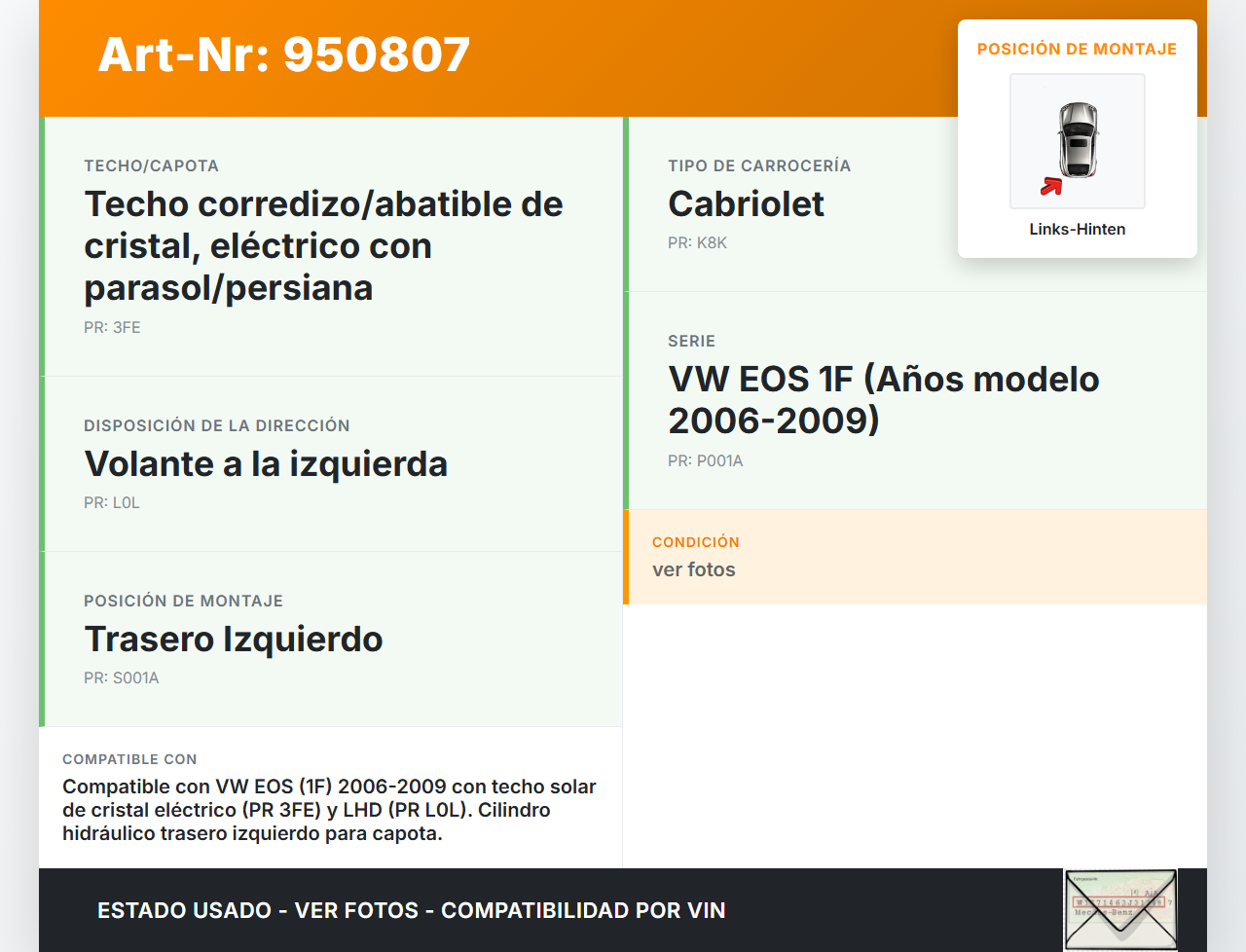1246x952 pixels.
Task: Click the red arrow on car diagram
Action: click(x=1051, y=186)
